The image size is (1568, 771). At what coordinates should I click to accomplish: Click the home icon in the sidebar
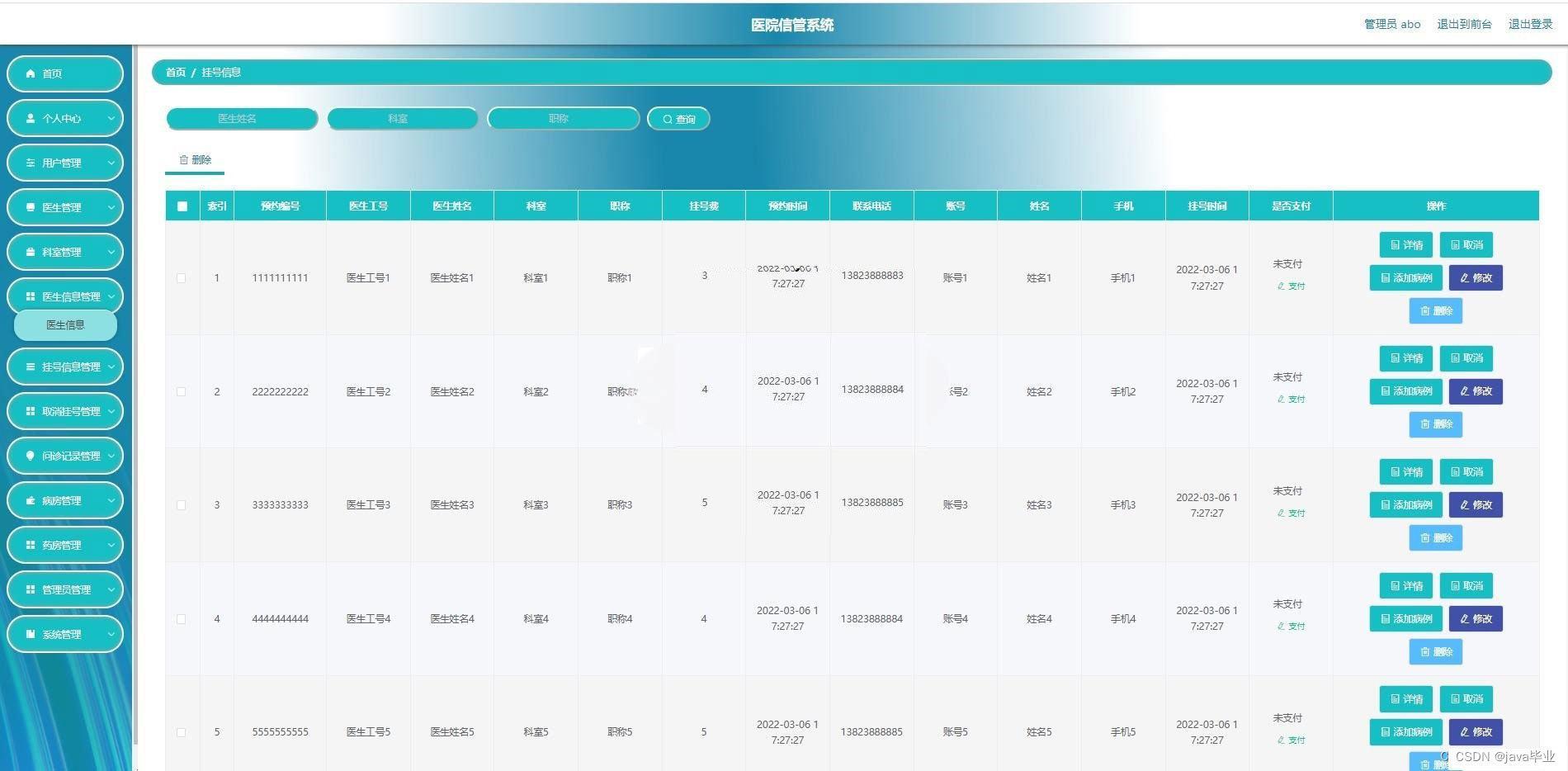pyautogui.click(x=31, y=73)
